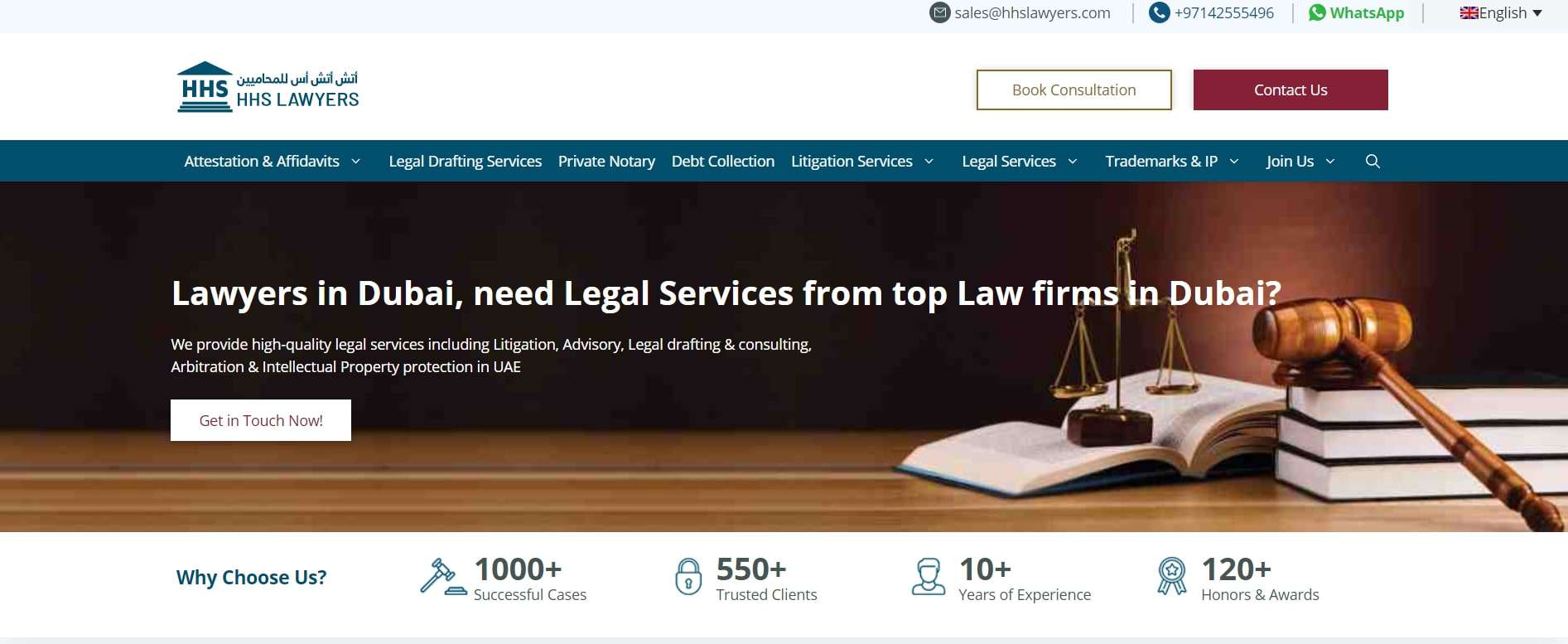Click the search magnifier icon in navbar

click(1373, 162)
